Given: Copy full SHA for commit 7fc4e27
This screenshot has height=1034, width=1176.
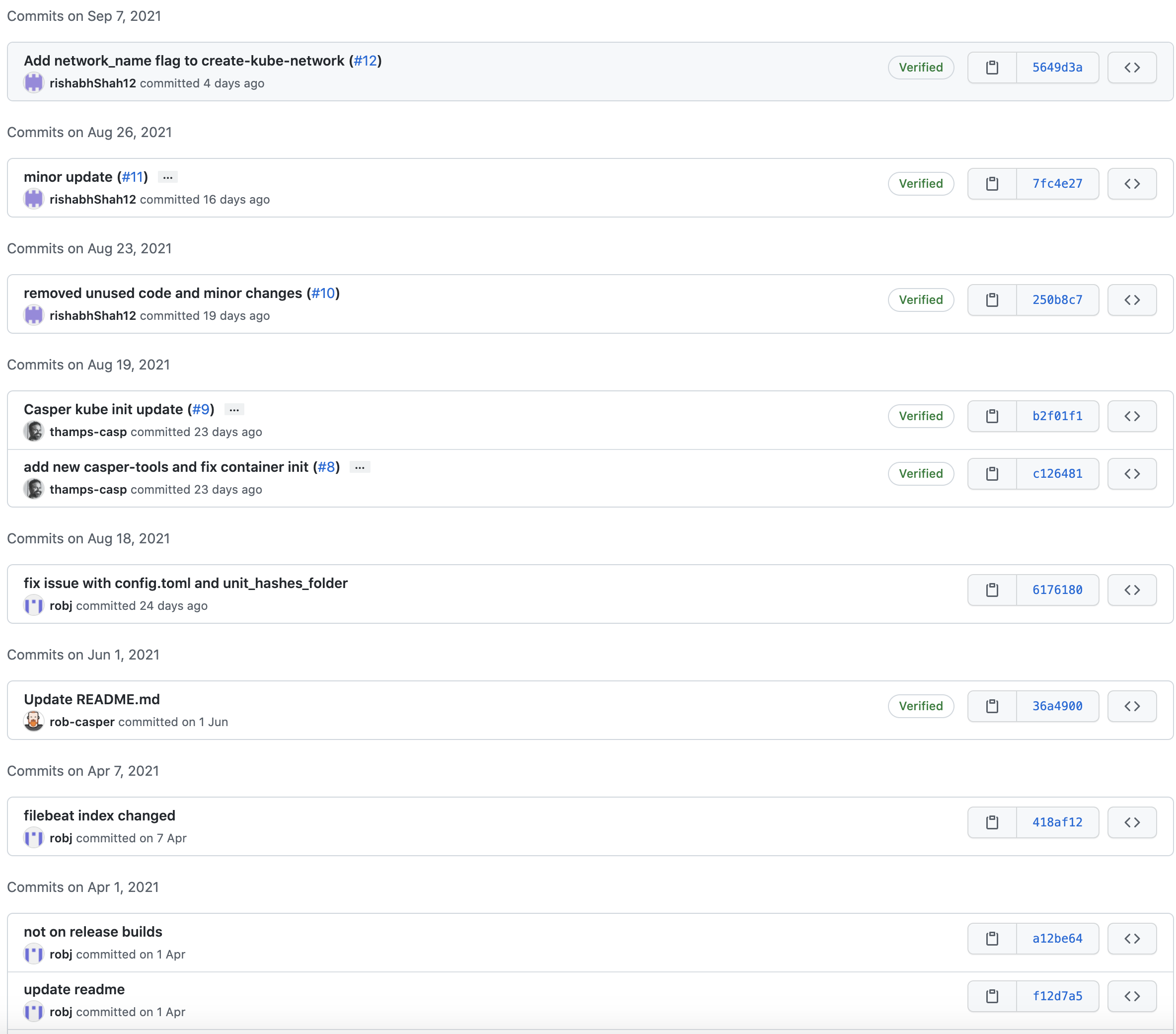Looking at the screenshot, I should [x=992, y=184].
